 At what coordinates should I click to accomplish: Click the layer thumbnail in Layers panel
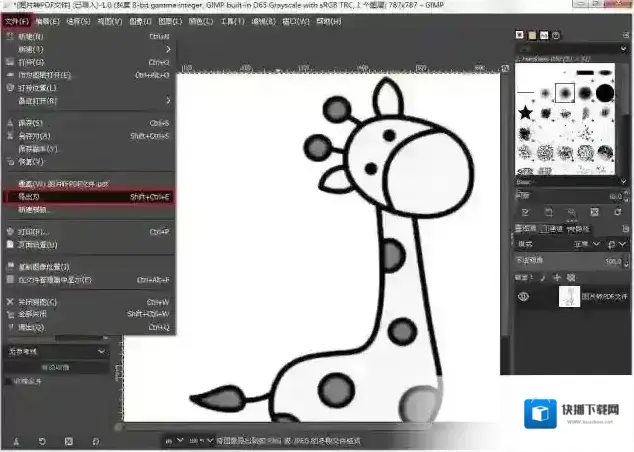coord(567,296)
